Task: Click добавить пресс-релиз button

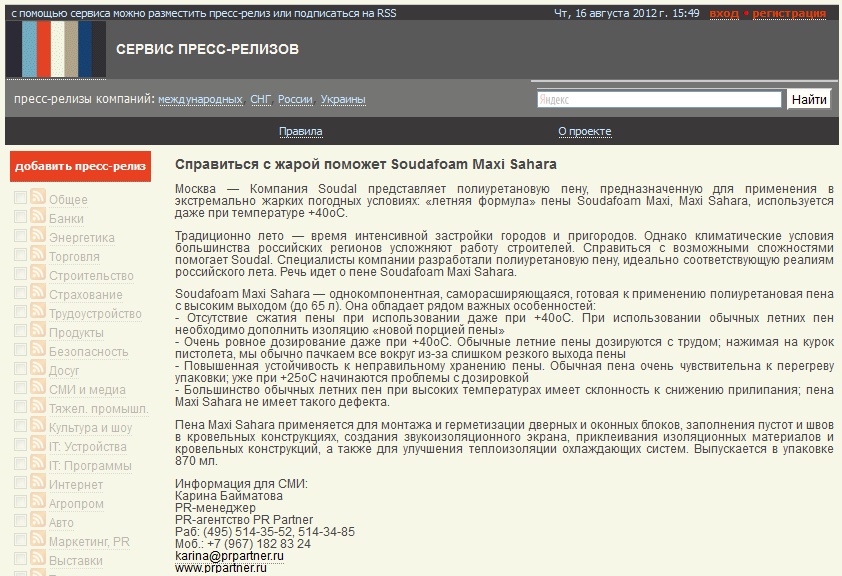Action: pyautogui.click(x=81, y=166)
